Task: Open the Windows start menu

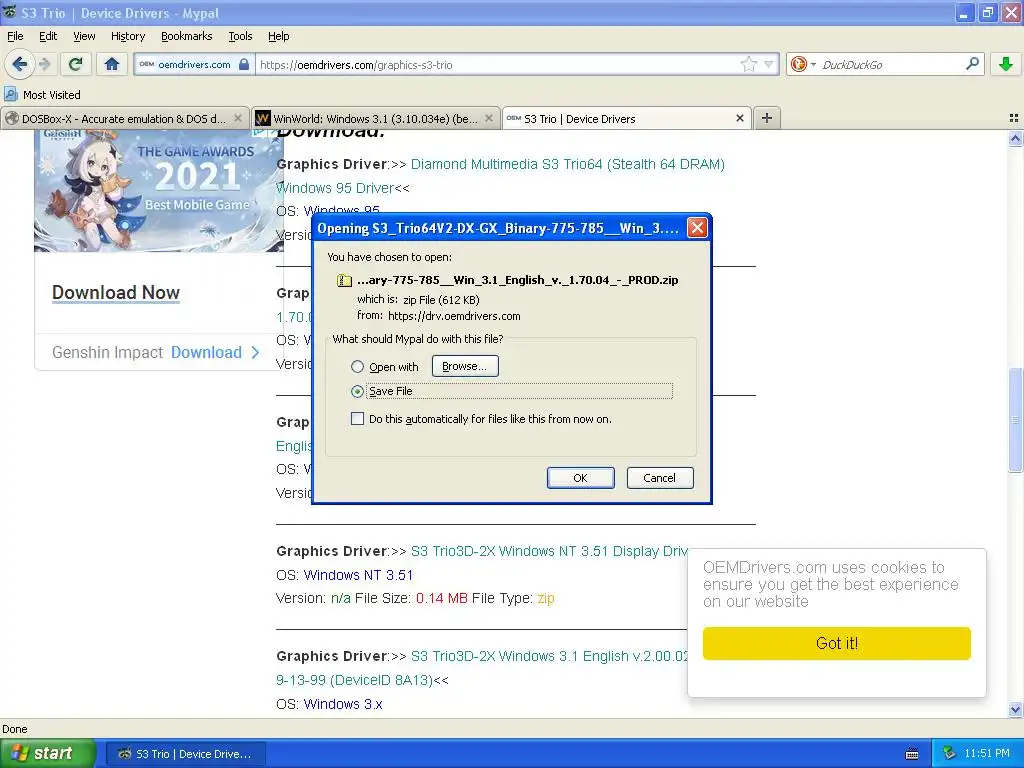Action: click(x=47, y=753)
